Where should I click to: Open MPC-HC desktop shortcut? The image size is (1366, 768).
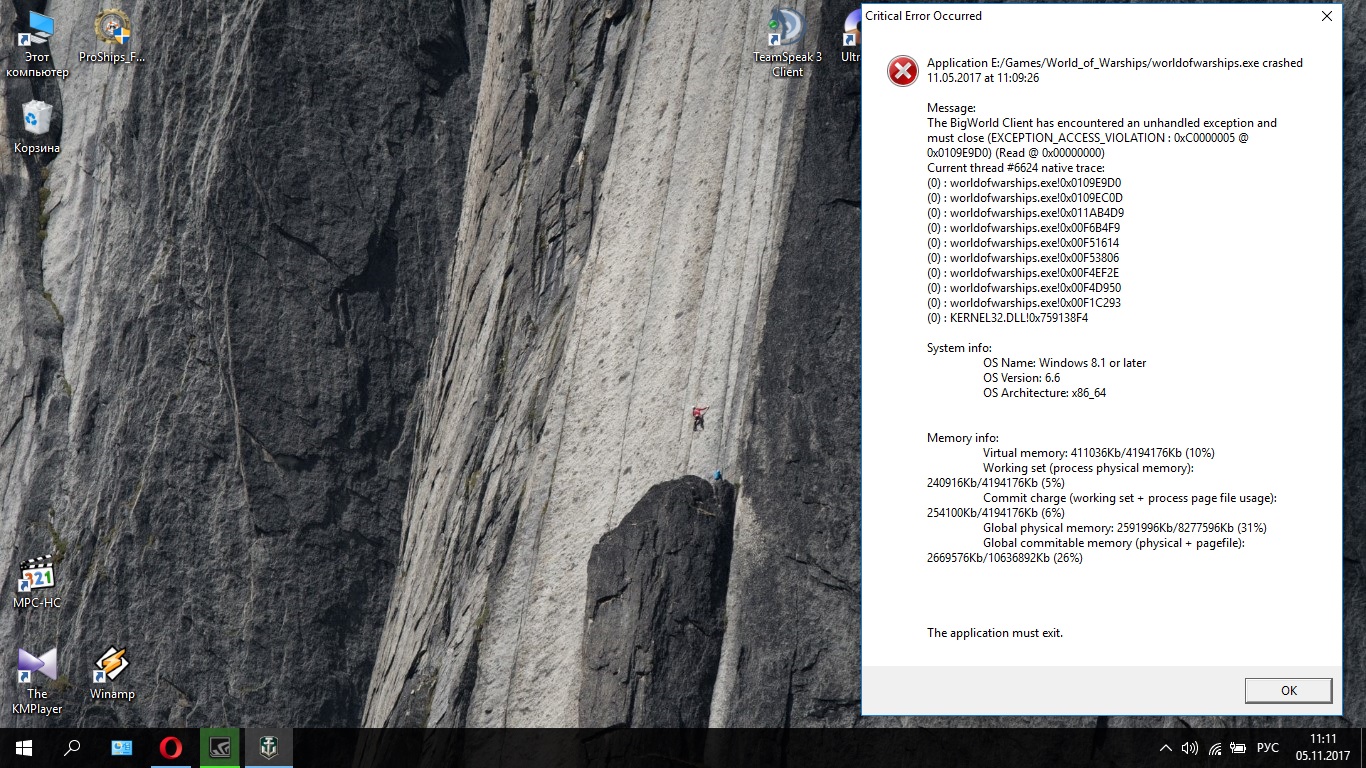[x=37, y=582]
